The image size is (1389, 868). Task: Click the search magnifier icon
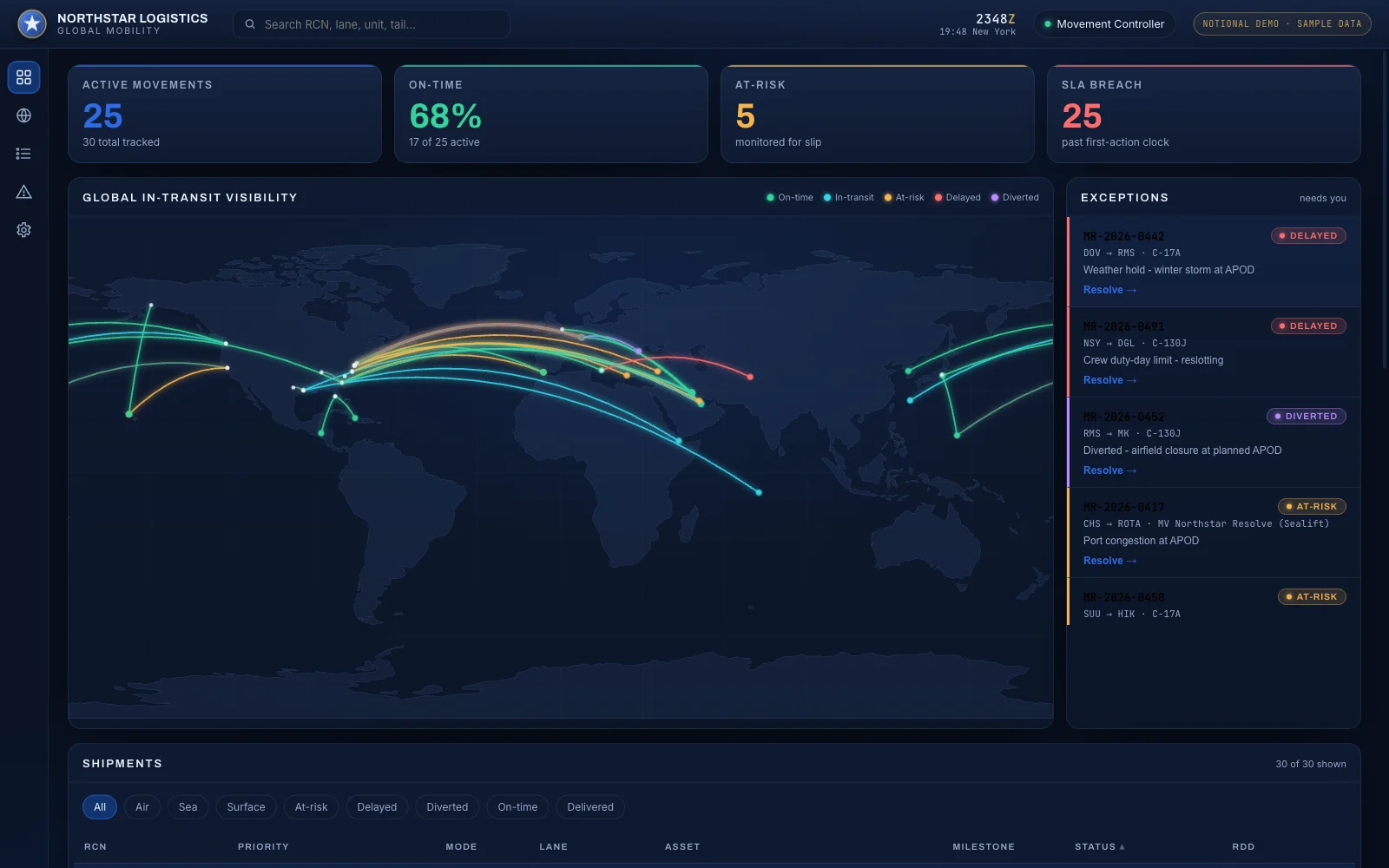250,24
